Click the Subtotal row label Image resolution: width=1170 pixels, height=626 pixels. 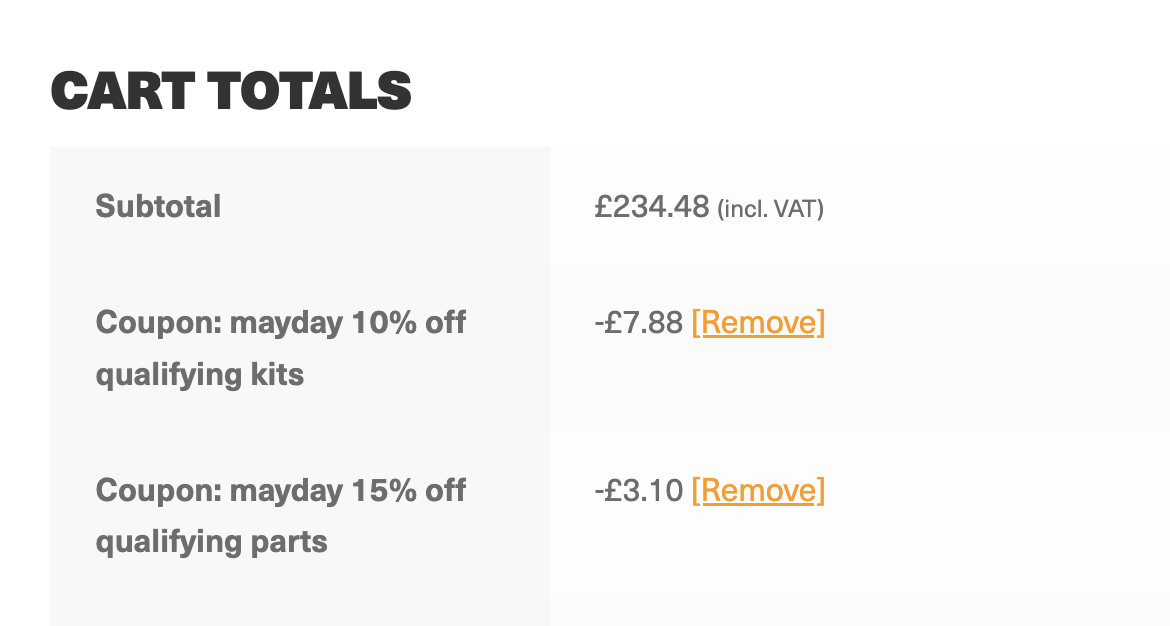click(158, 207)
